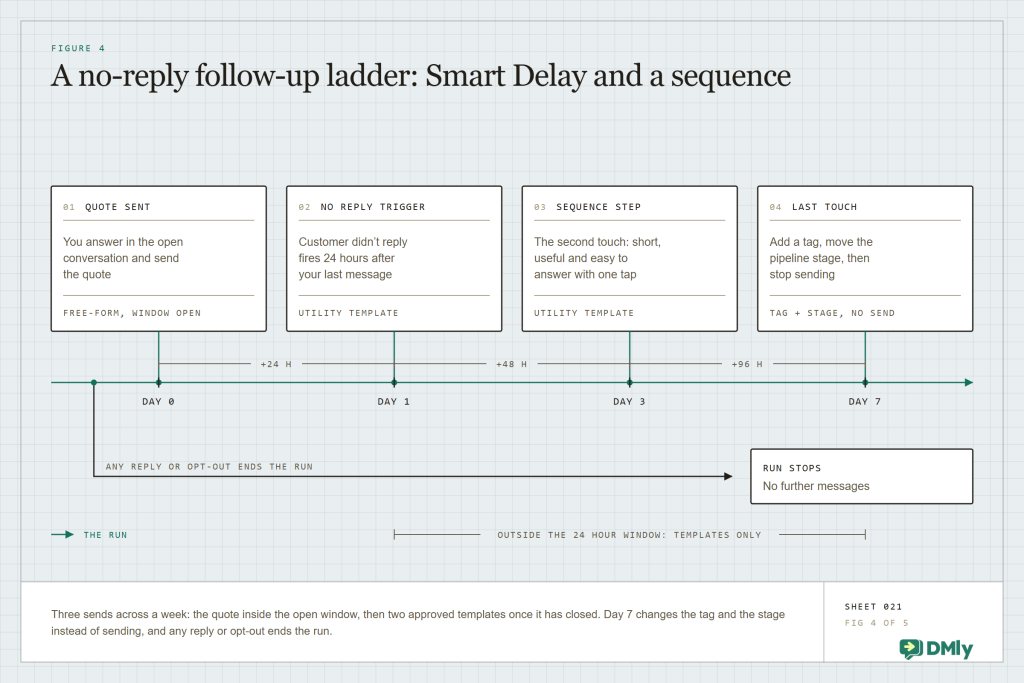This screenshot has width=1024, height=683.
Task: Click 'The second touch: short' description
Action: click(598, 258)
